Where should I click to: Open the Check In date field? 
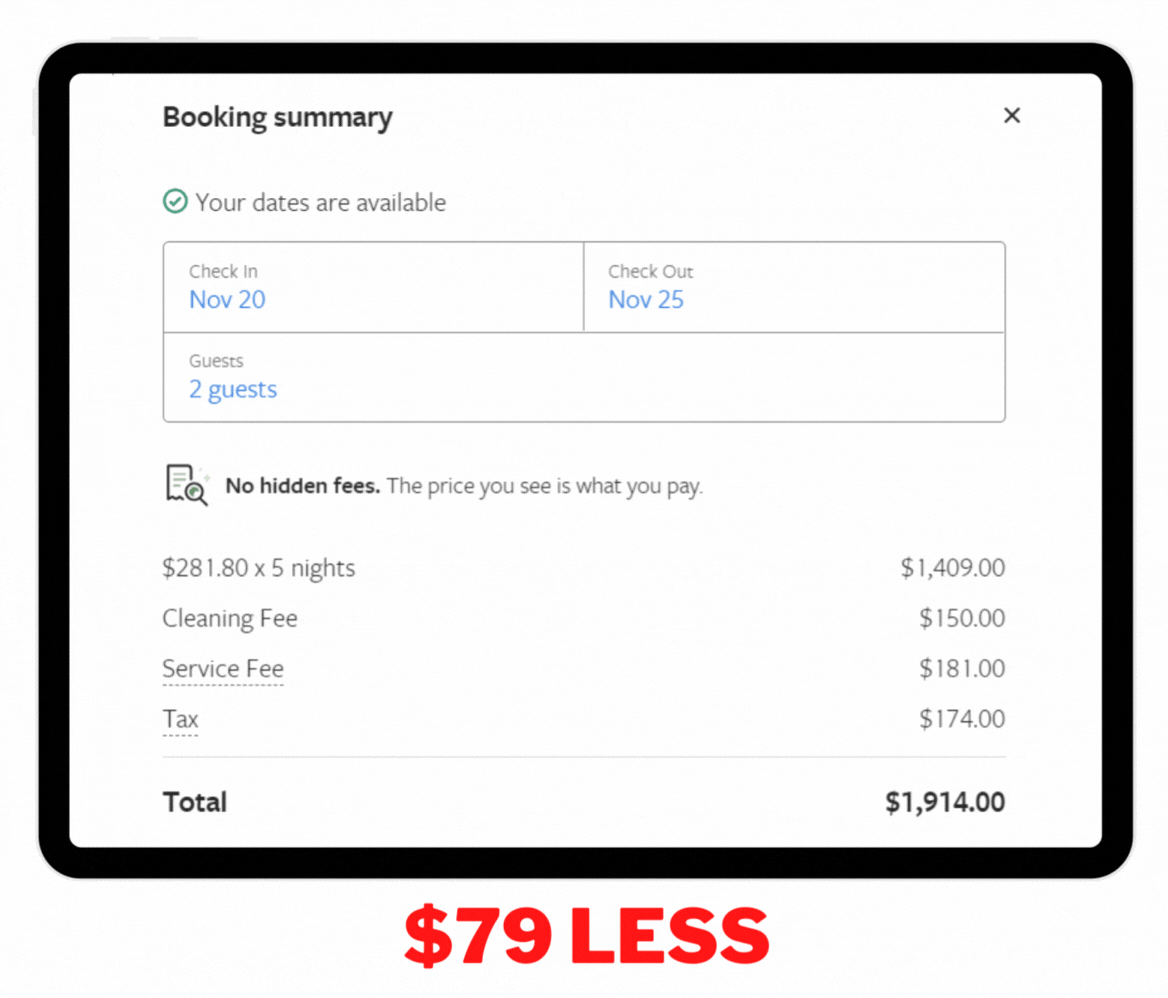[373, 287]
